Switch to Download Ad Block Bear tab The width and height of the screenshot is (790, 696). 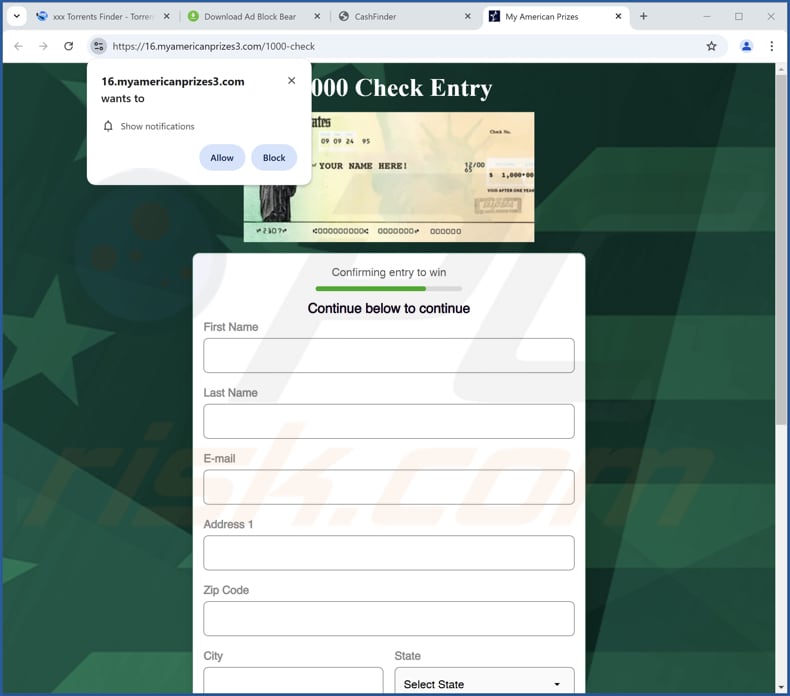click(249, 17)
